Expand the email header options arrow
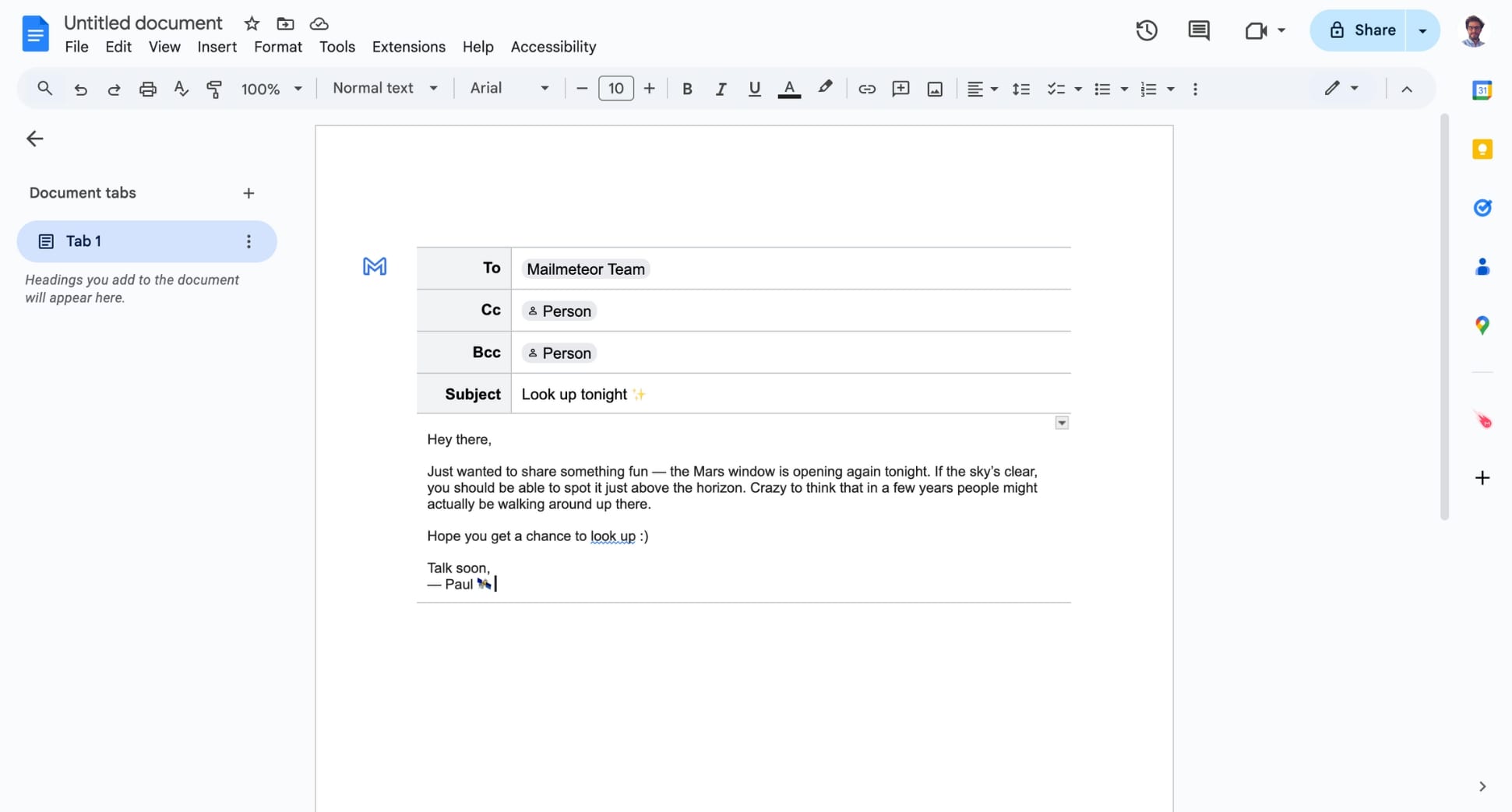The width and height of the screenshot is (1512, 812). (x=1061, y=422)
